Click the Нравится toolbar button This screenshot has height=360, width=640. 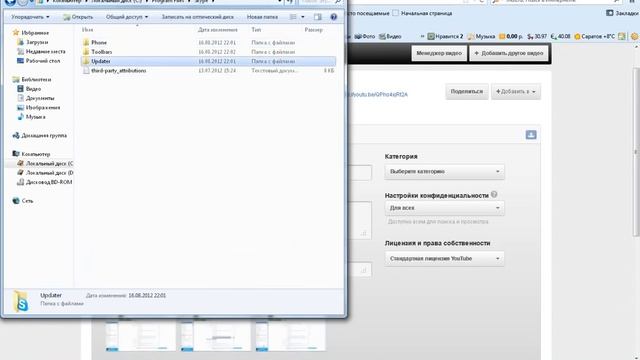(445, 36)
